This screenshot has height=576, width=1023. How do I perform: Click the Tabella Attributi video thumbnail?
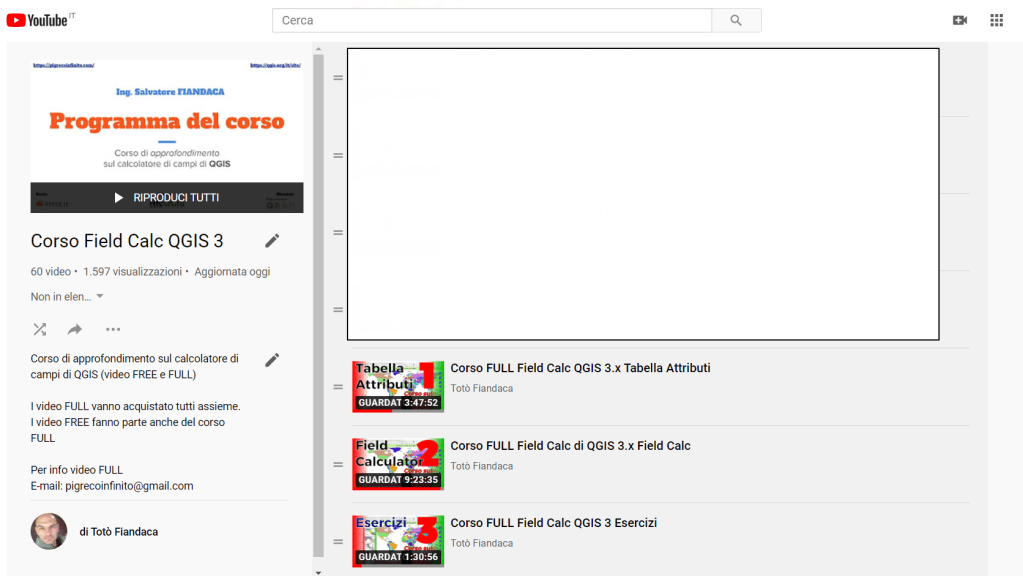tap(398, 387)
